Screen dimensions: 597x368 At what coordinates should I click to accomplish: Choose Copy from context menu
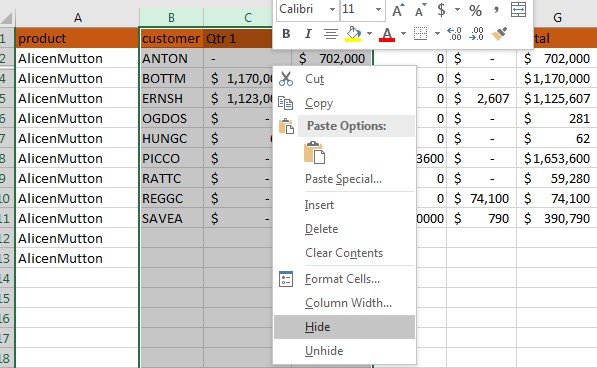(x=345, y=103)
